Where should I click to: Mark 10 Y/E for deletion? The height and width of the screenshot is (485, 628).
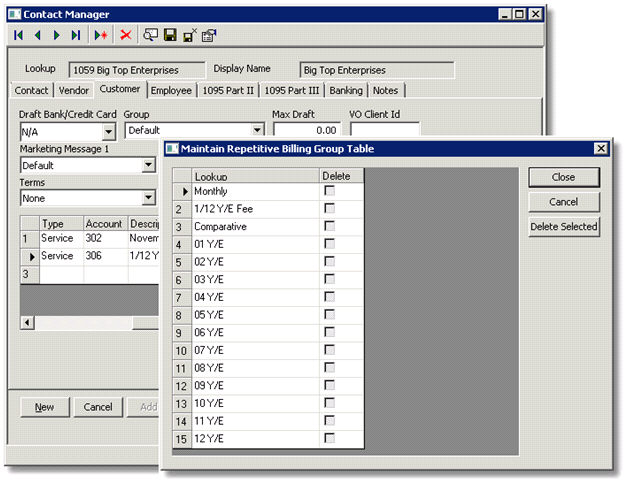click(329, 403)
